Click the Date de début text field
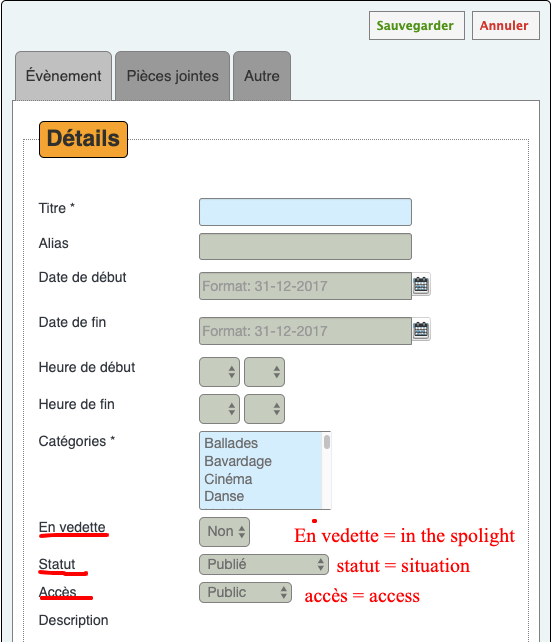 tap(305, 286)
